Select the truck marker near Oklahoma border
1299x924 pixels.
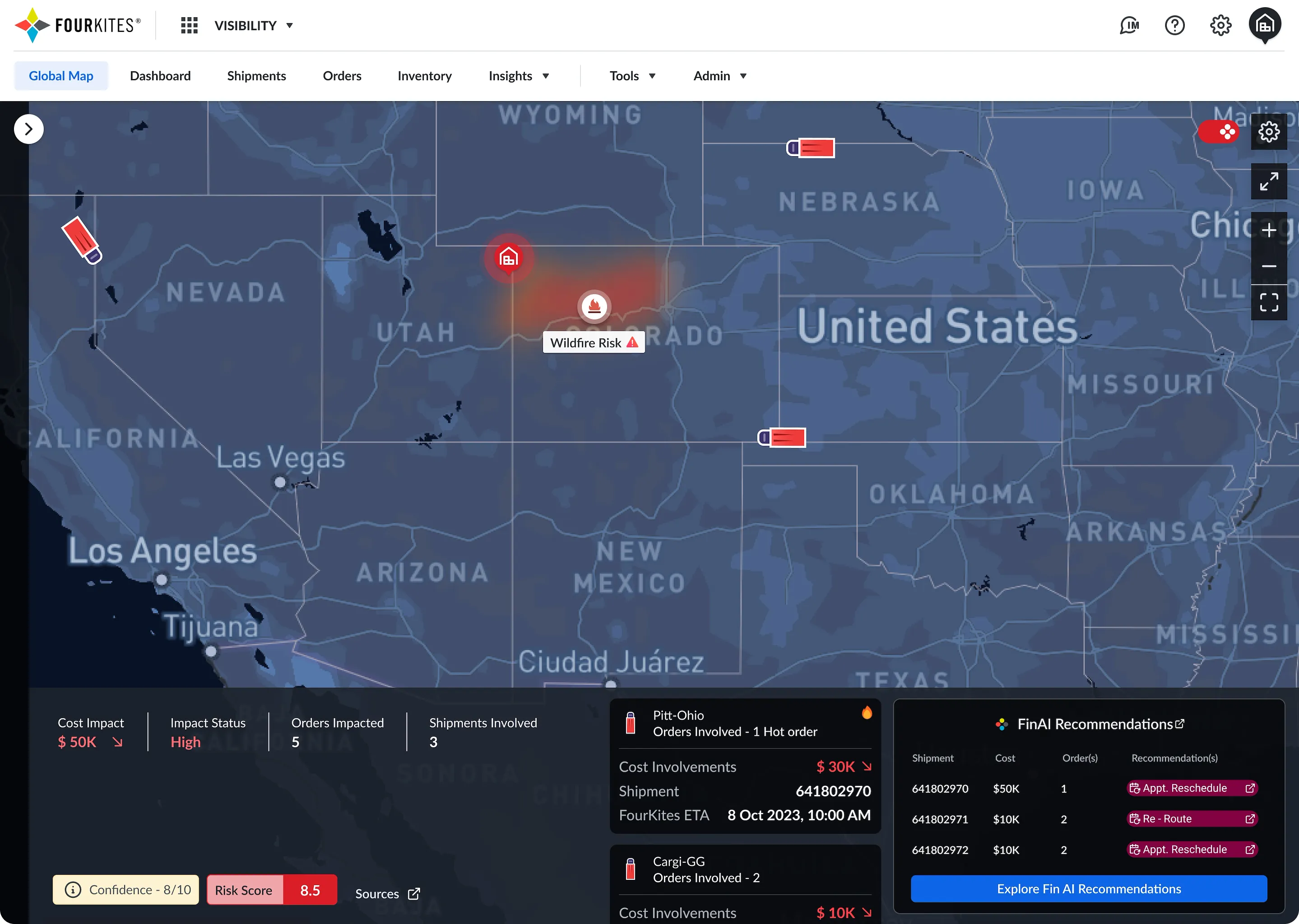coord(782,437)
